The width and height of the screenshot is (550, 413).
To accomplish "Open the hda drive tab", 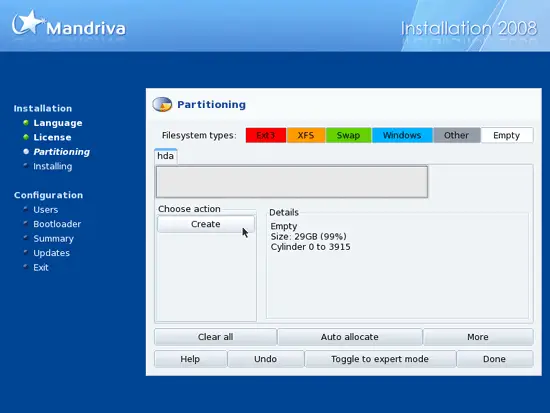I will (166, 156).
